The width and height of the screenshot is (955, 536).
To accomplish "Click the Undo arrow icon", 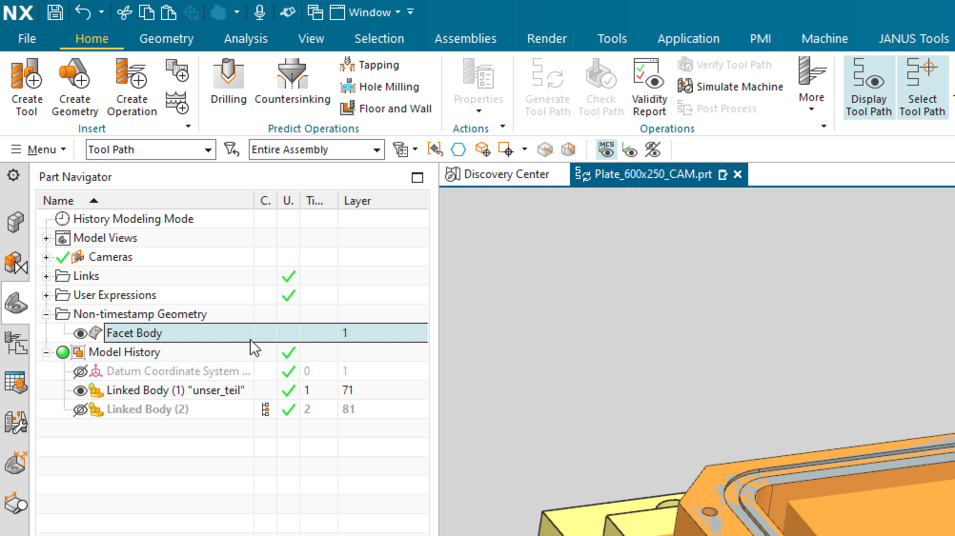I will tap(83, 12).
